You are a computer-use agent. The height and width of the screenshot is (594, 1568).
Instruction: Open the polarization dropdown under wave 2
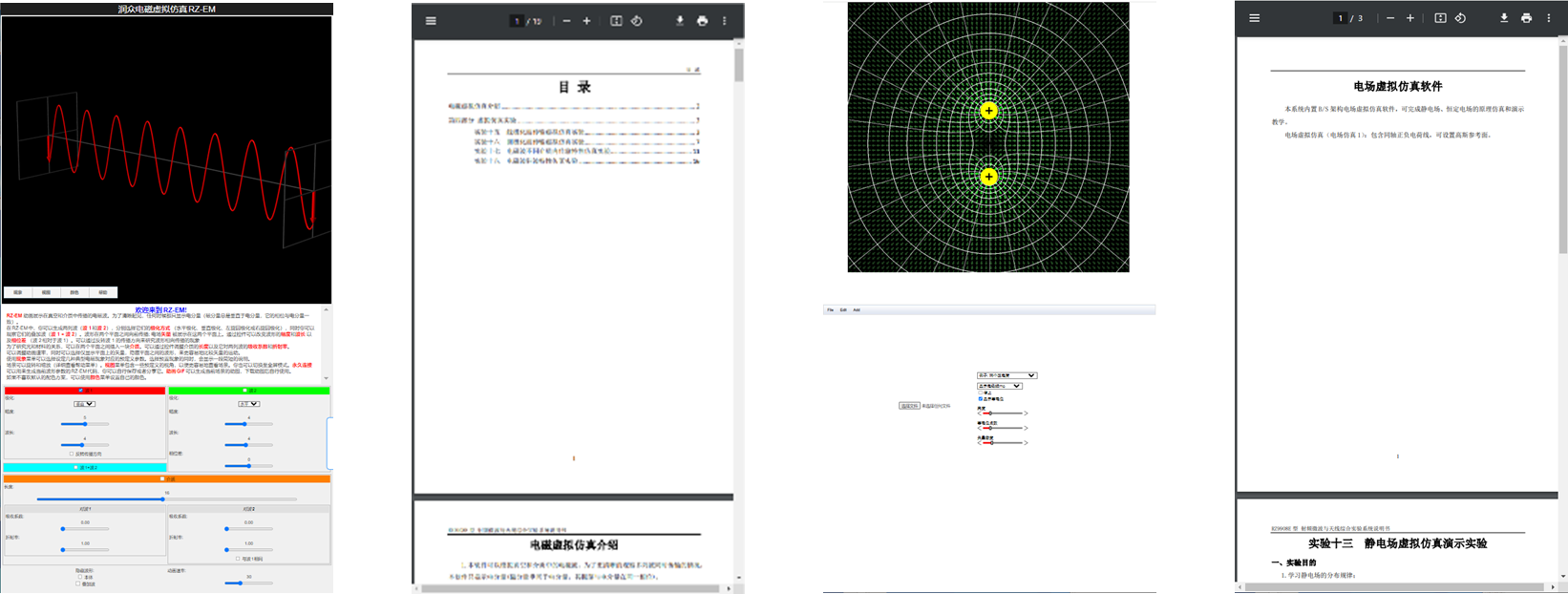click(248, 404)
